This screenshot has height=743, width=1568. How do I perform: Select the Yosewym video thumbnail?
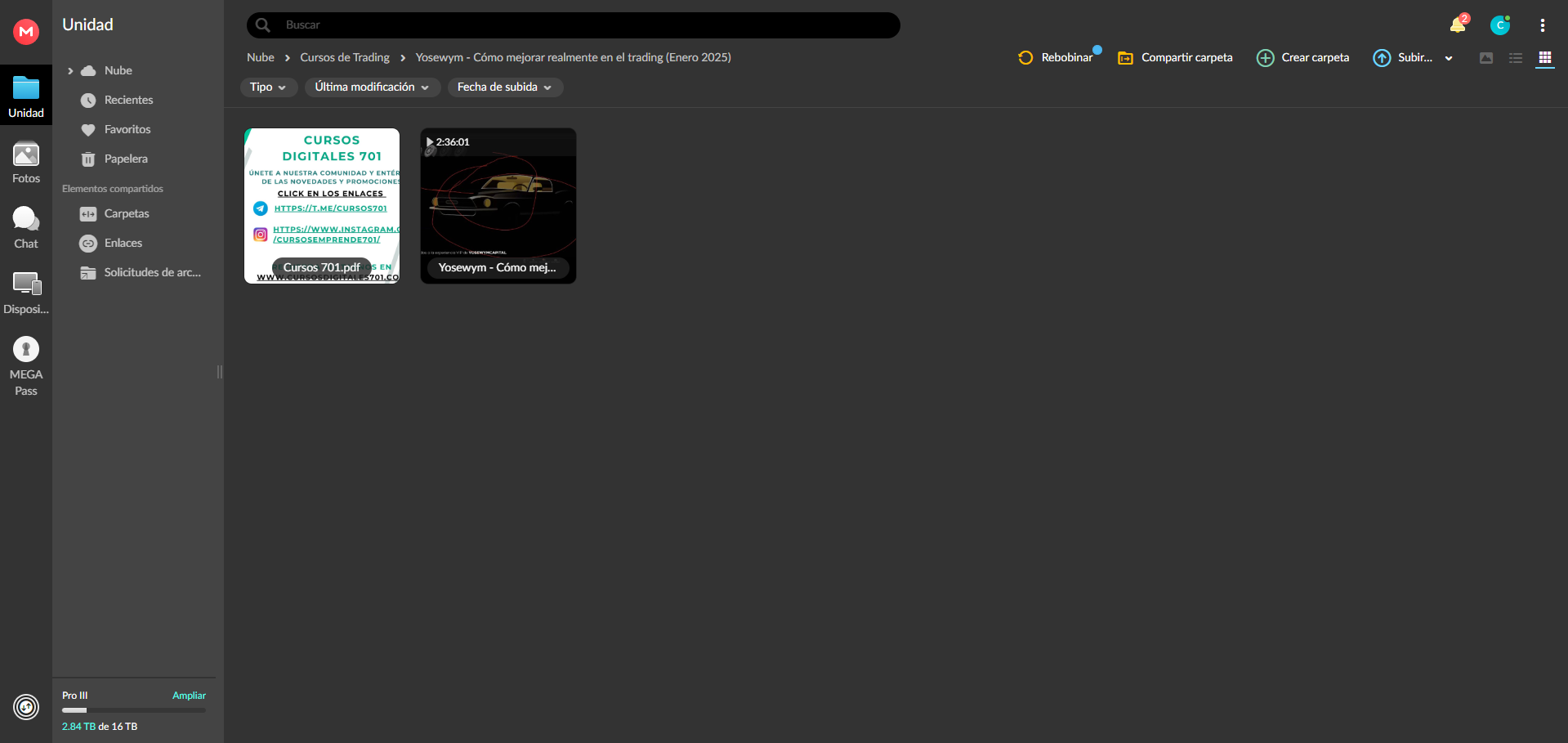[498, 206]
